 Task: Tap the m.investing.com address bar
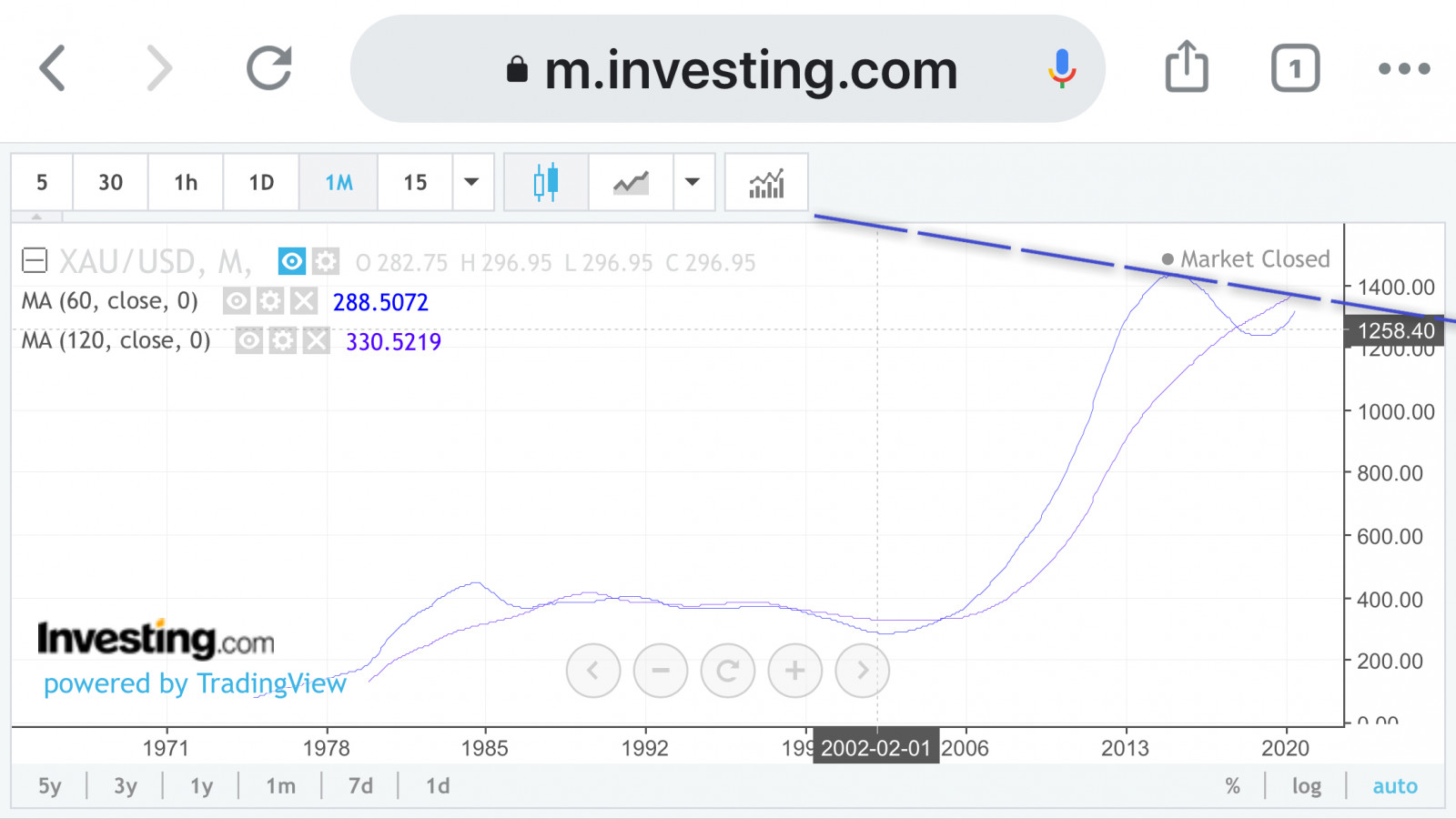click(x=728, y=69)
